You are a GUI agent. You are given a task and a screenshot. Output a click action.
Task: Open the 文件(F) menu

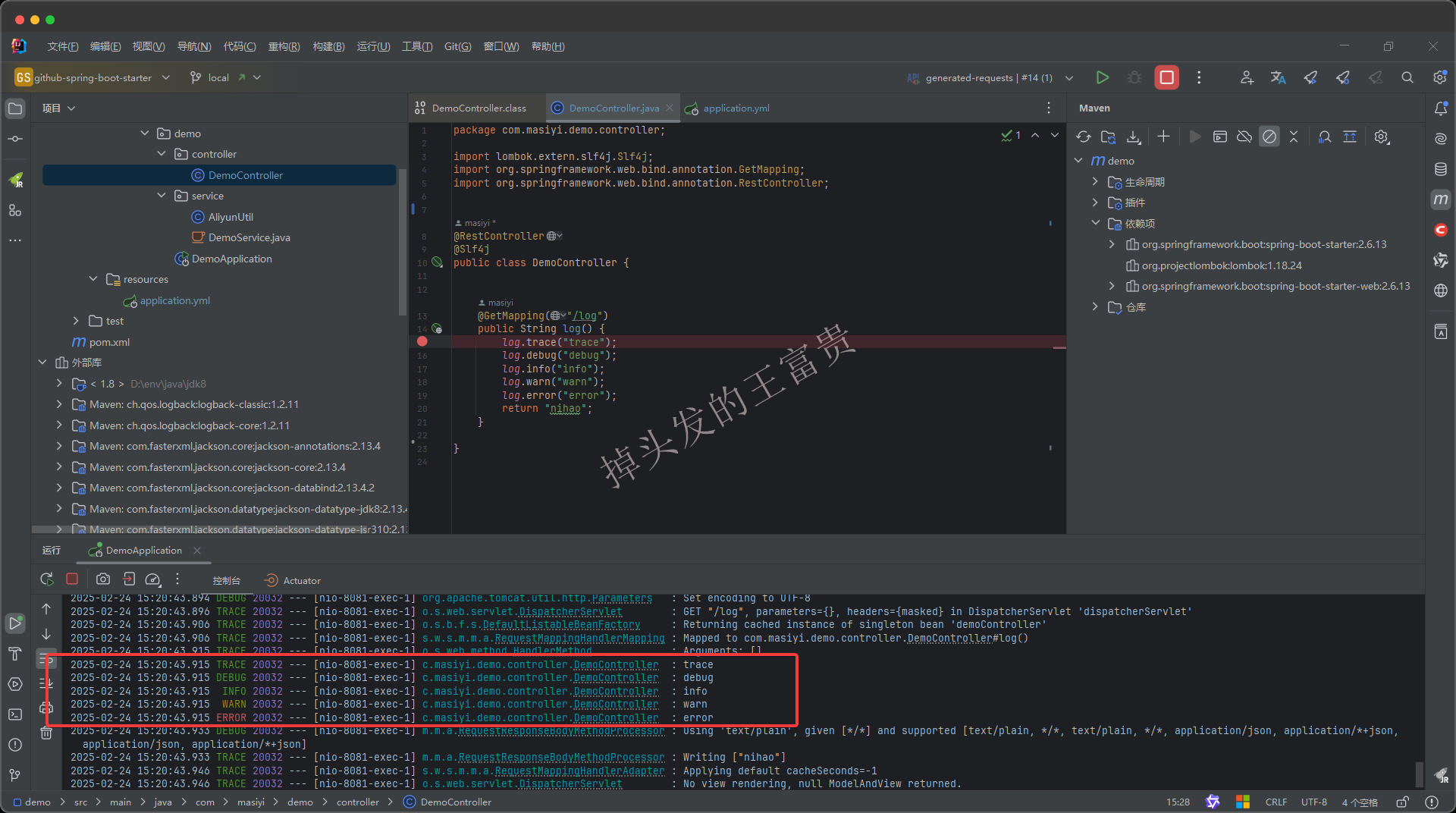(63, 46)
